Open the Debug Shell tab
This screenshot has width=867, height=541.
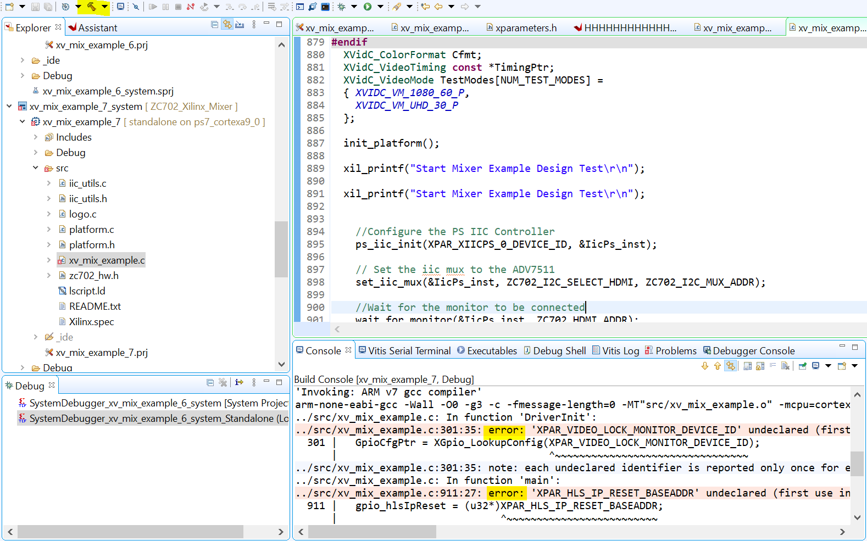pyautogui.click(x=555, y=351)
